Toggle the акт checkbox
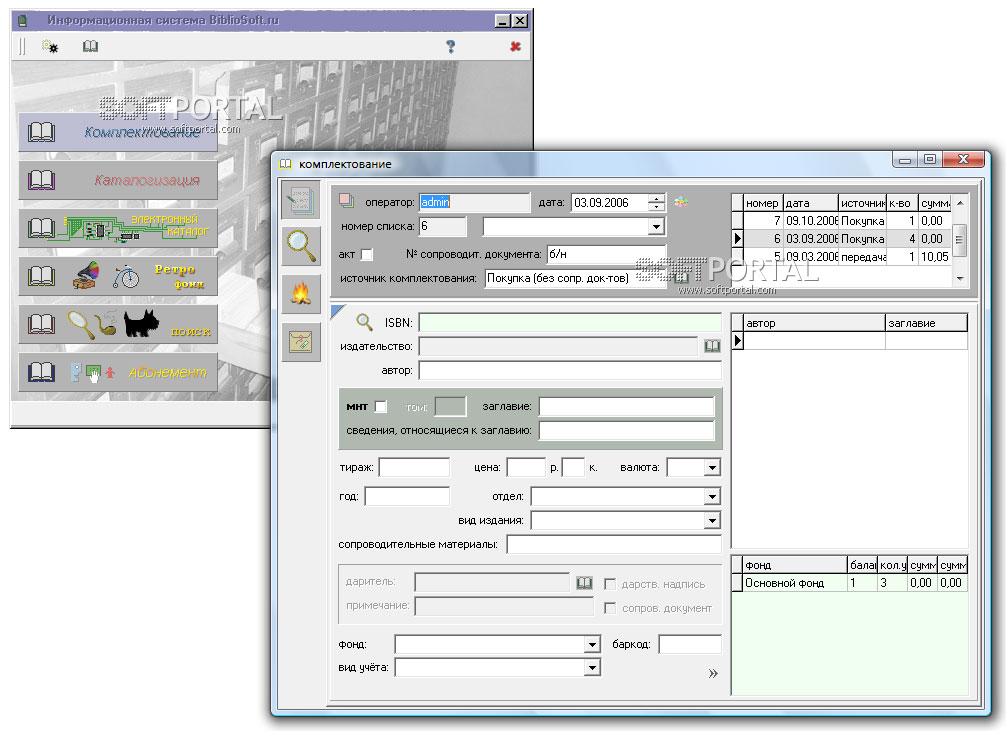This screenshot has width=1006, height=731. 367,255
